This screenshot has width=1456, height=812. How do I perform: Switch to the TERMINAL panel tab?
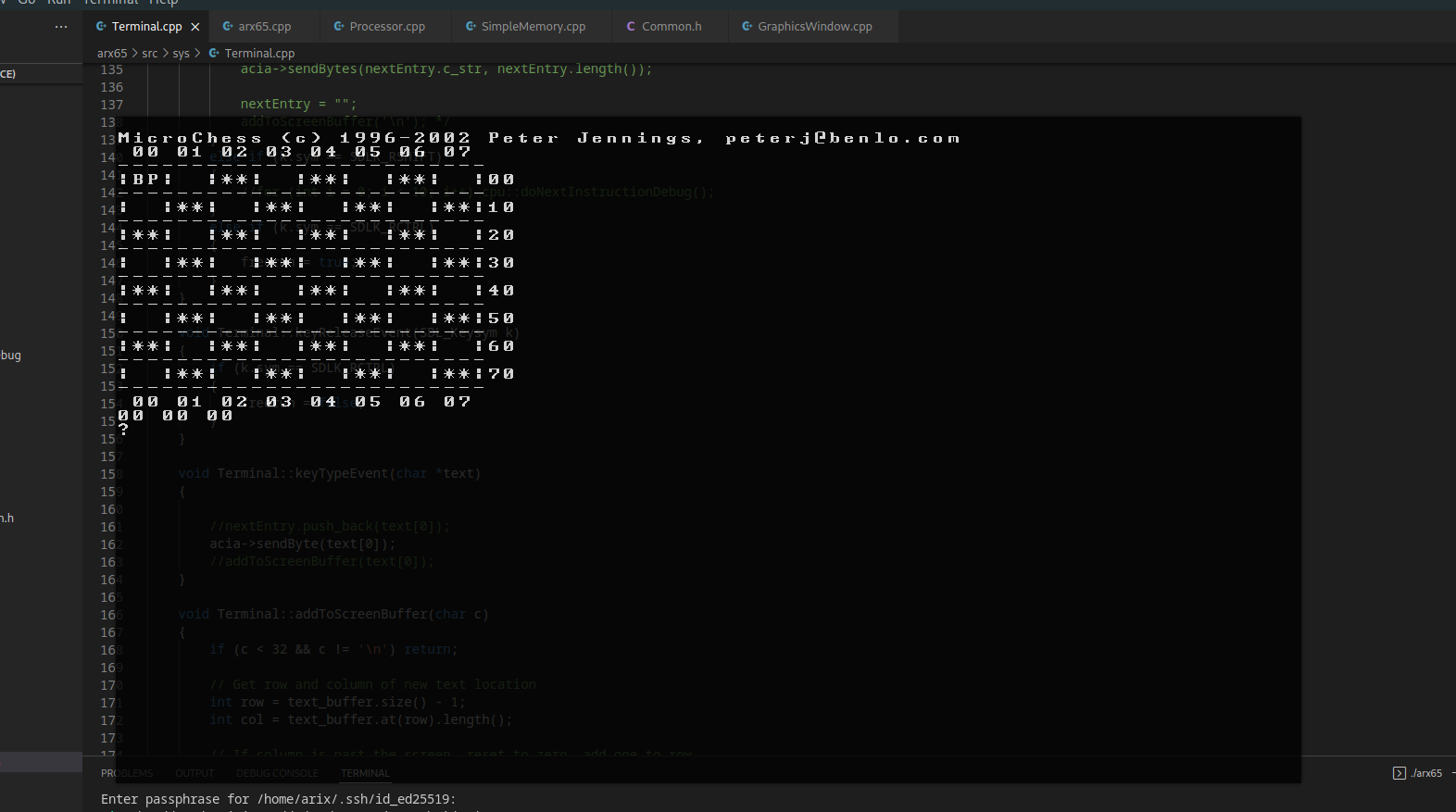pos(365,773)
